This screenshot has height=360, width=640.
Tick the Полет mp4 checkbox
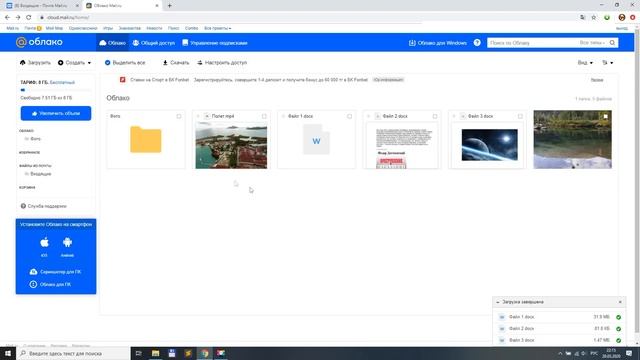[x=264, y=116]
